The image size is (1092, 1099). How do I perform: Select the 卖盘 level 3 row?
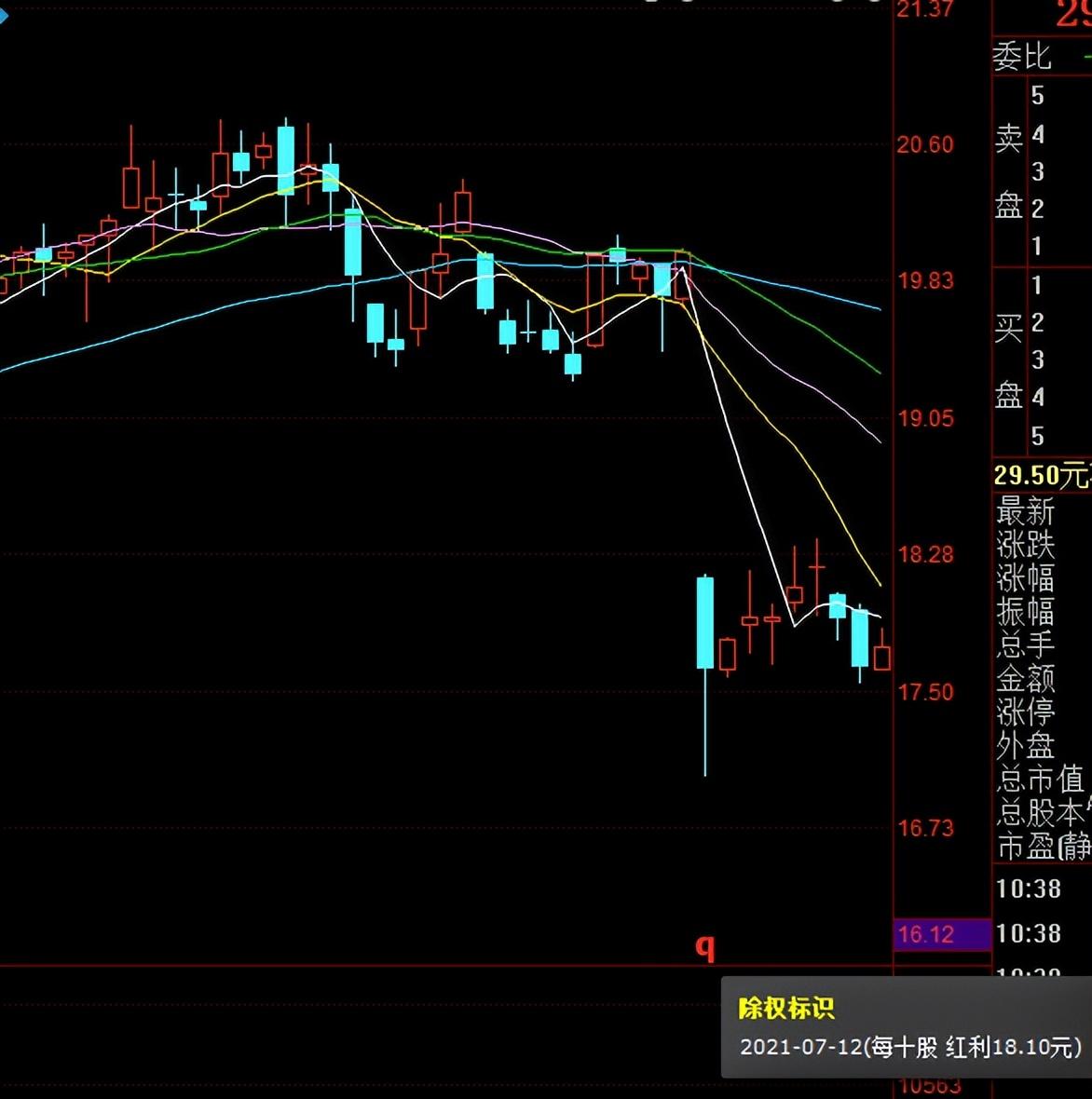1059,171
